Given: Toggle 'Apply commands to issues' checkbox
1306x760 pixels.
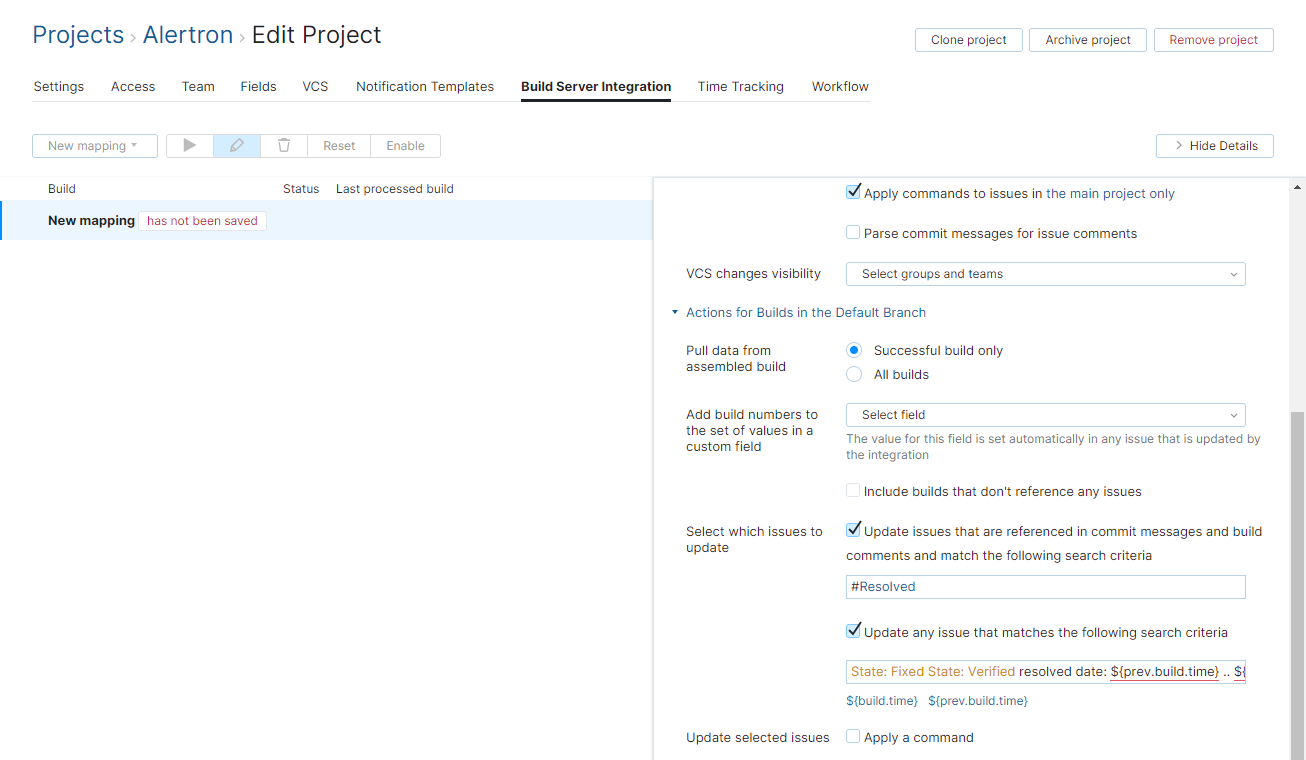Looking at the screenshot, I should point(853,192).
